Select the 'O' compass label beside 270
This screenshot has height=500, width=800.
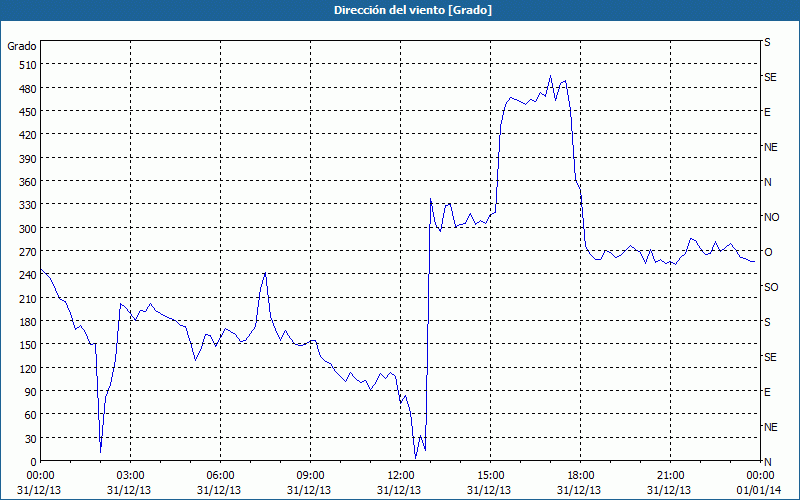point(768,252)
